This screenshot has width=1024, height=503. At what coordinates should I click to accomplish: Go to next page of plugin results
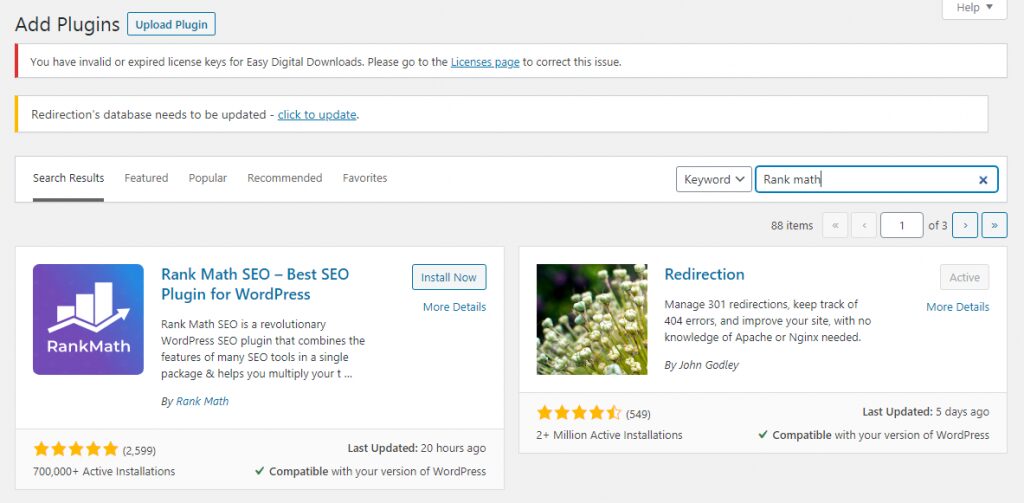point(965,225)
